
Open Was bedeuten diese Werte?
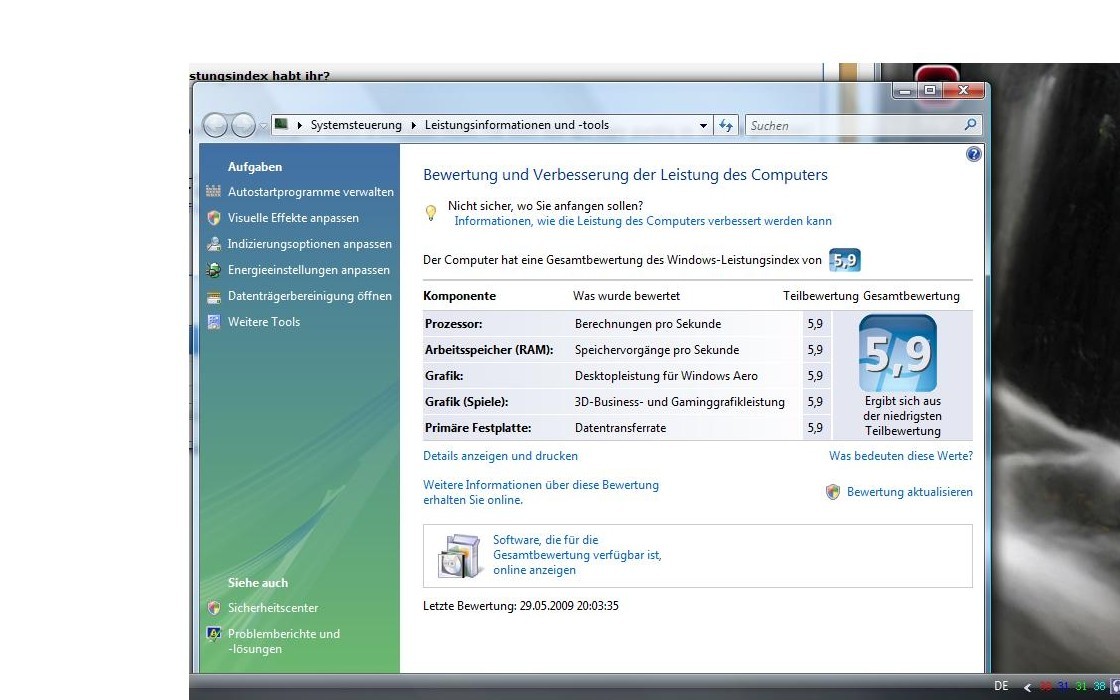(x=901, y=456)
